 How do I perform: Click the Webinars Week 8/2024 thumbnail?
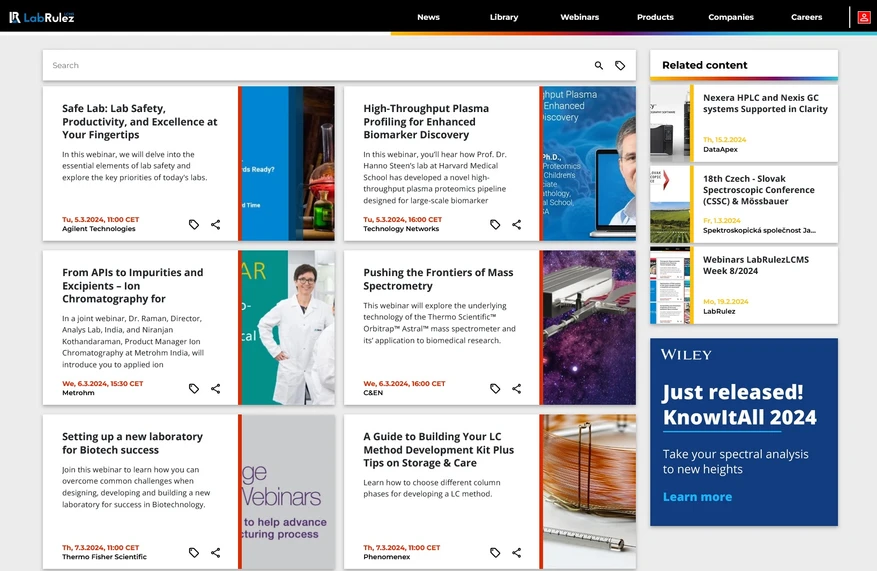(669, 286)
